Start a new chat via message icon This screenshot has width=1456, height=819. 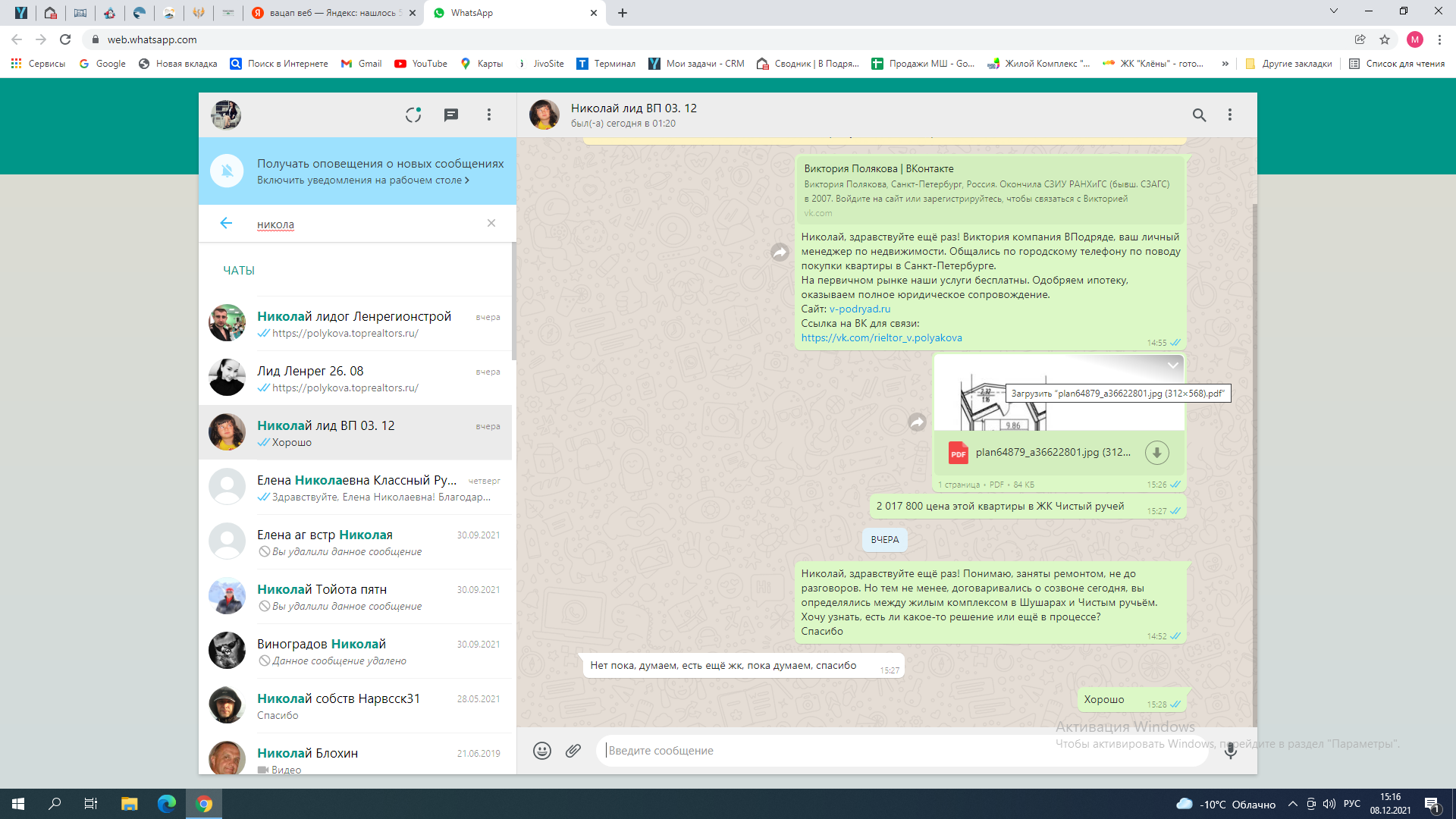coord(451,115)
